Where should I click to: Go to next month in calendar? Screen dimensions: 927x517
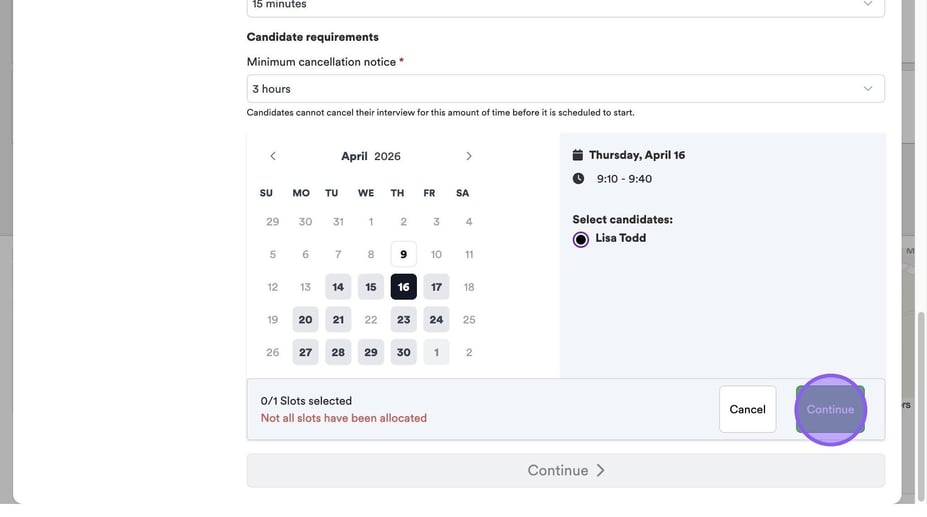469,156
